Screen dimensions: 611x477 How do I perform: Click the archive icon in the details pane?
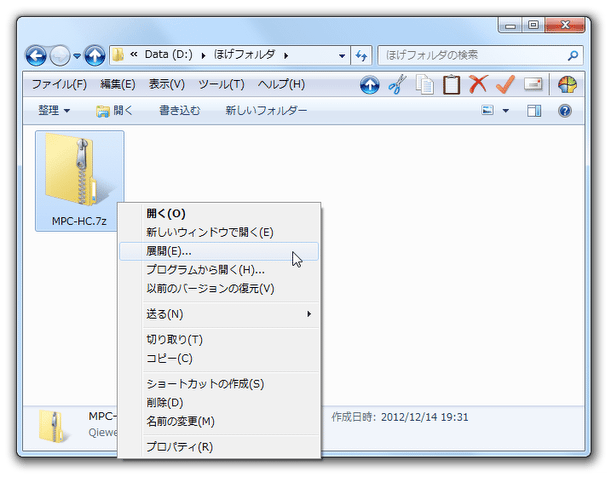click(x=54, y=426)
